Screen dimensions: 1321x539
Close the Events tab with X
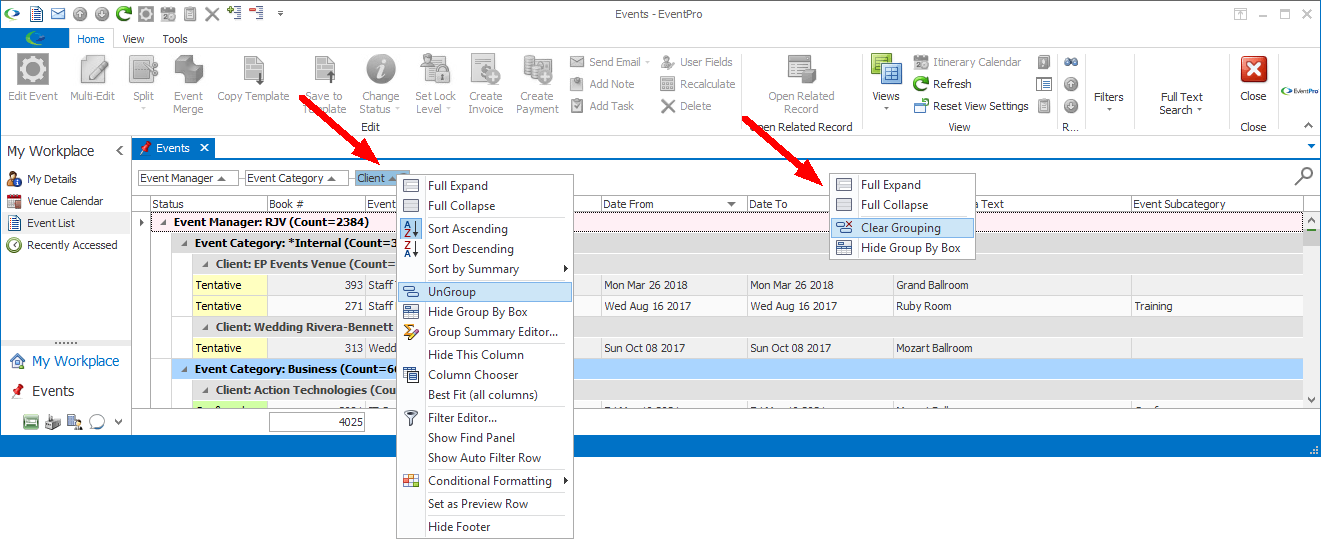203,148
